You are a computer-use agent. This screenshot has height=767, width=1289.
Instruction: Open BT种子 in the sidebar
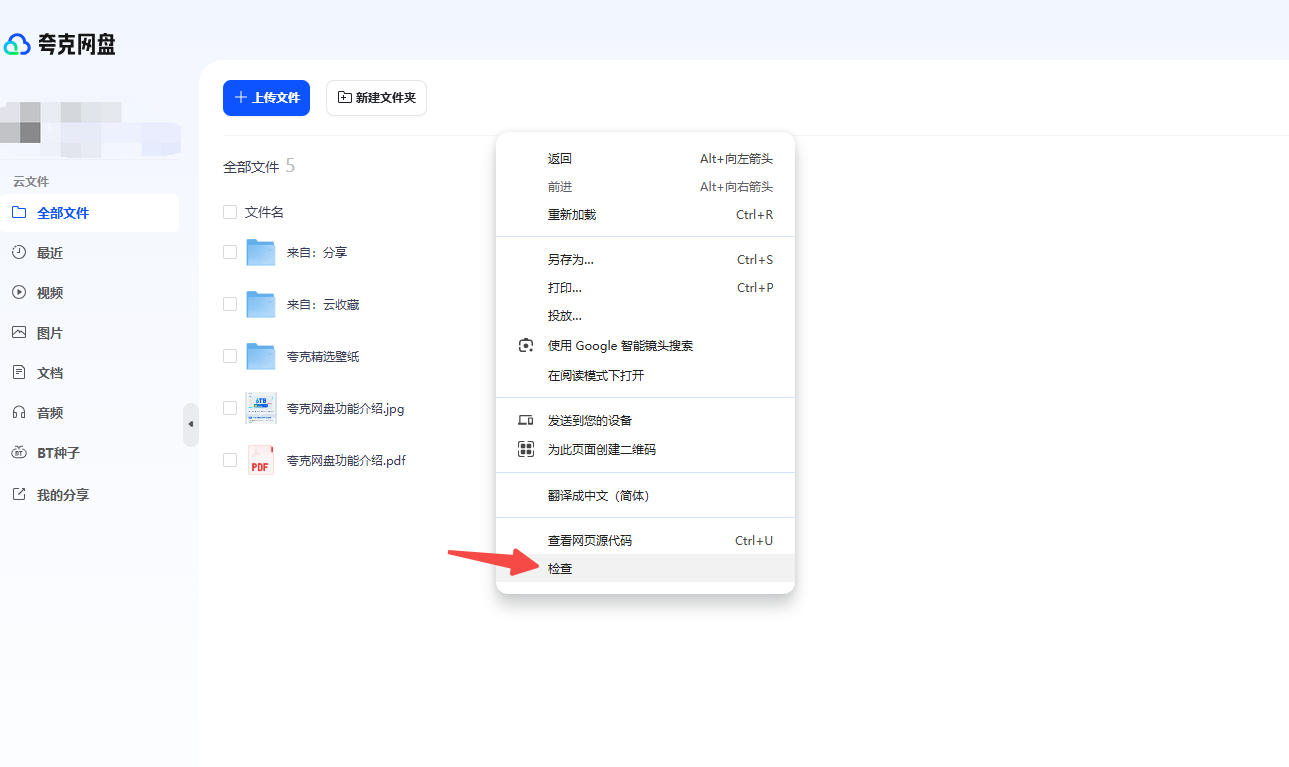[x=57, y=453]
